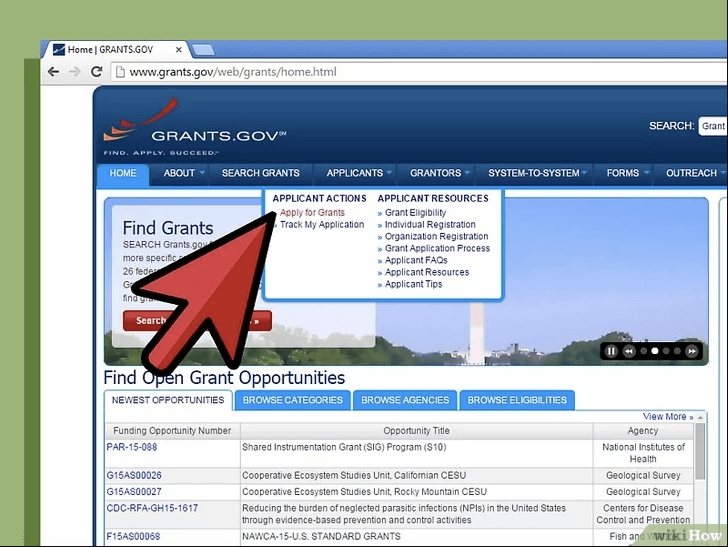Screen dimensions: 728x547
Task: Expand the SYSTEM-TO-SYSTEM dropdown menu
Action: 538,173
